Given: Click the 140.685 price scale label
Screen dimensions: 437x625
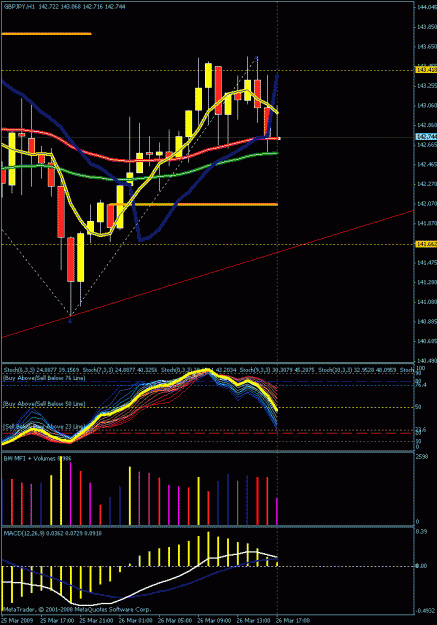Looking at the screenshot, I should click(427, 341).
